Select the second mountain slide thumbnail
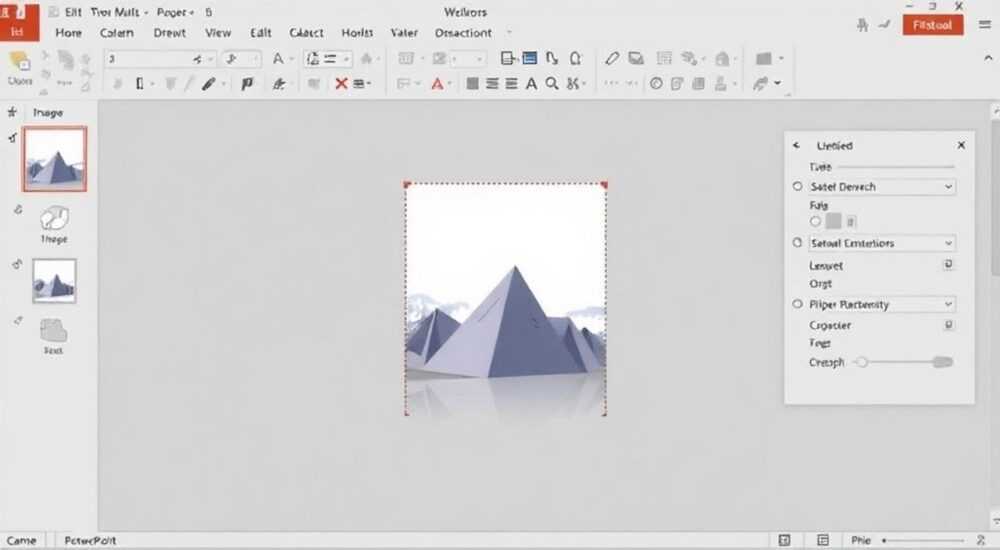The width and height of the screenshot is (1000, 550). click(54, 281)
